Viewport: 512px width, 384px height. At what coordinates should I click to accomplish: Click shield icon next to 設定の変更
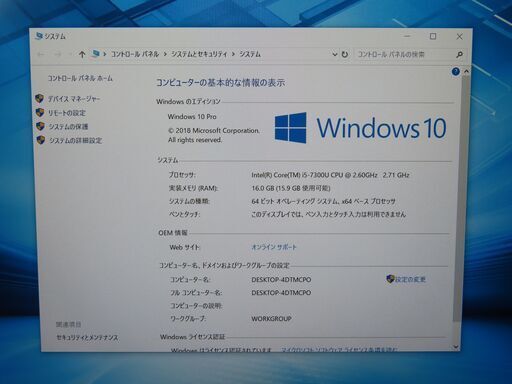point(390,279)
